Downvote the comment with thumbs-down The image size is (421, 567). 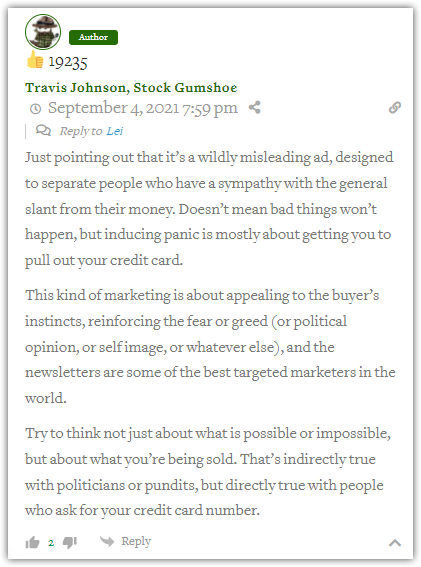[x=70, y=542]
